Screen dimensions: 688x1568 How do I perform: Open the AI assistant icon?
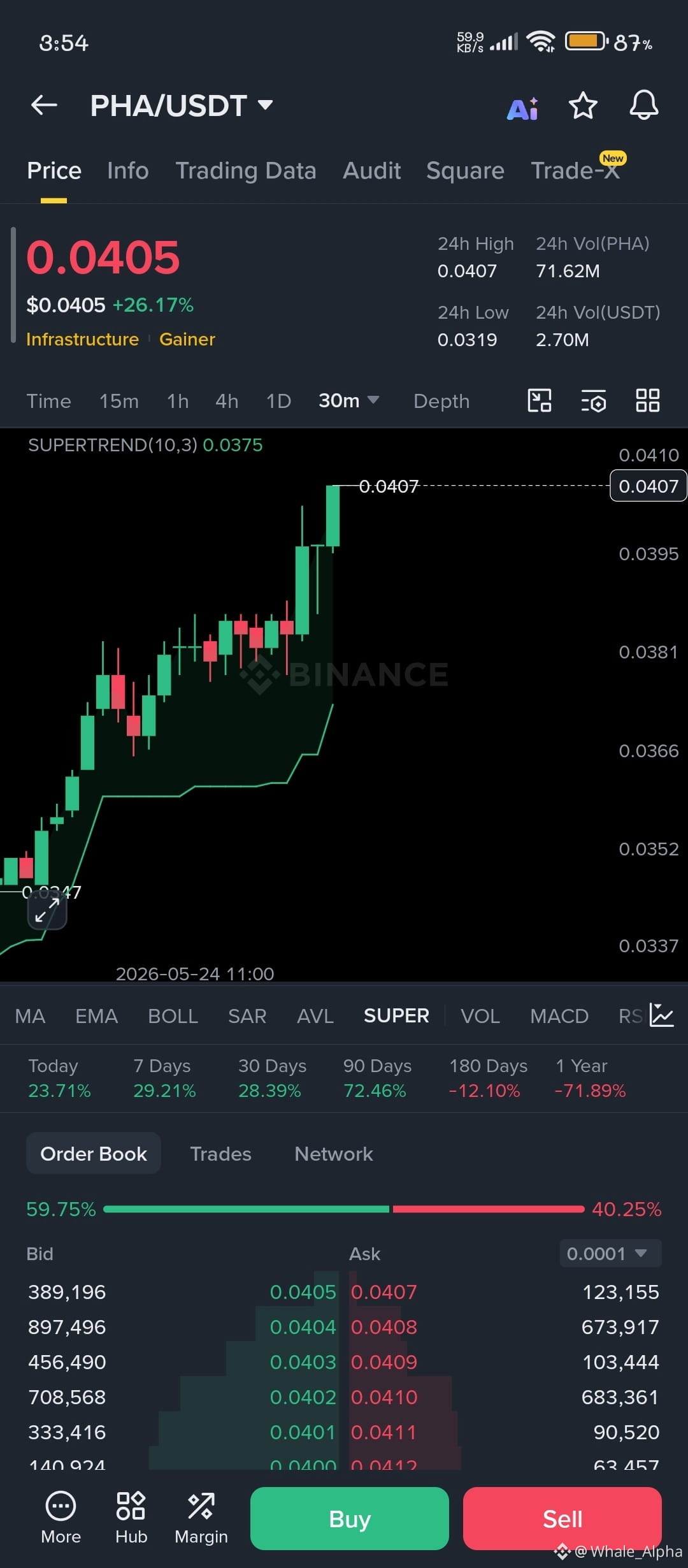tap(522, 108)
